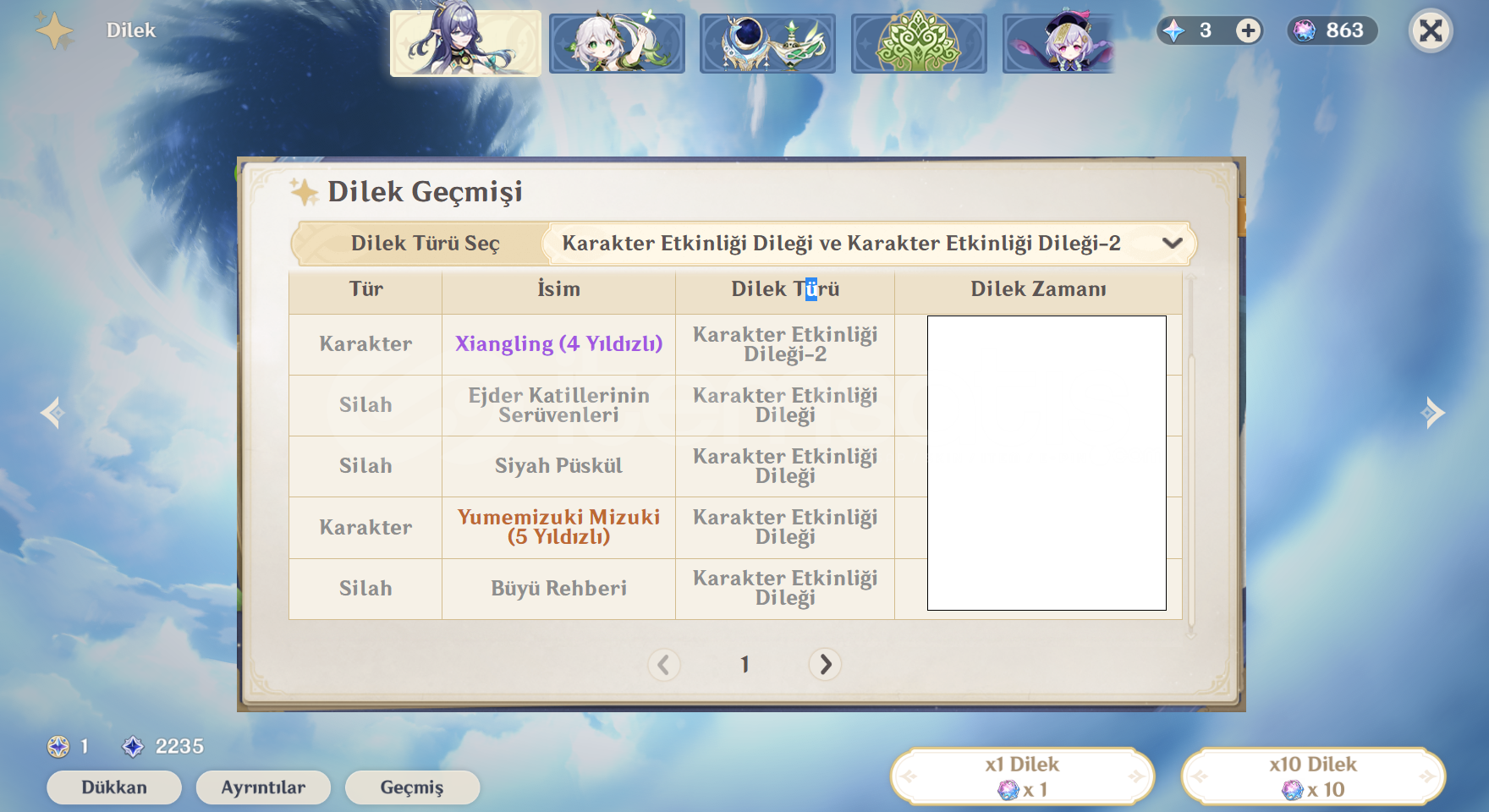The image size is (1489, 812).
Task: Click the Geçmiş history button
Action: coord(412,787)
